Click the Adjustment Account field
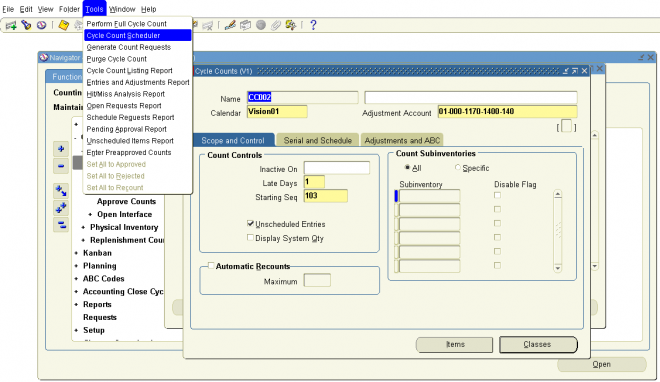660x382 pixels. point(507,111)
